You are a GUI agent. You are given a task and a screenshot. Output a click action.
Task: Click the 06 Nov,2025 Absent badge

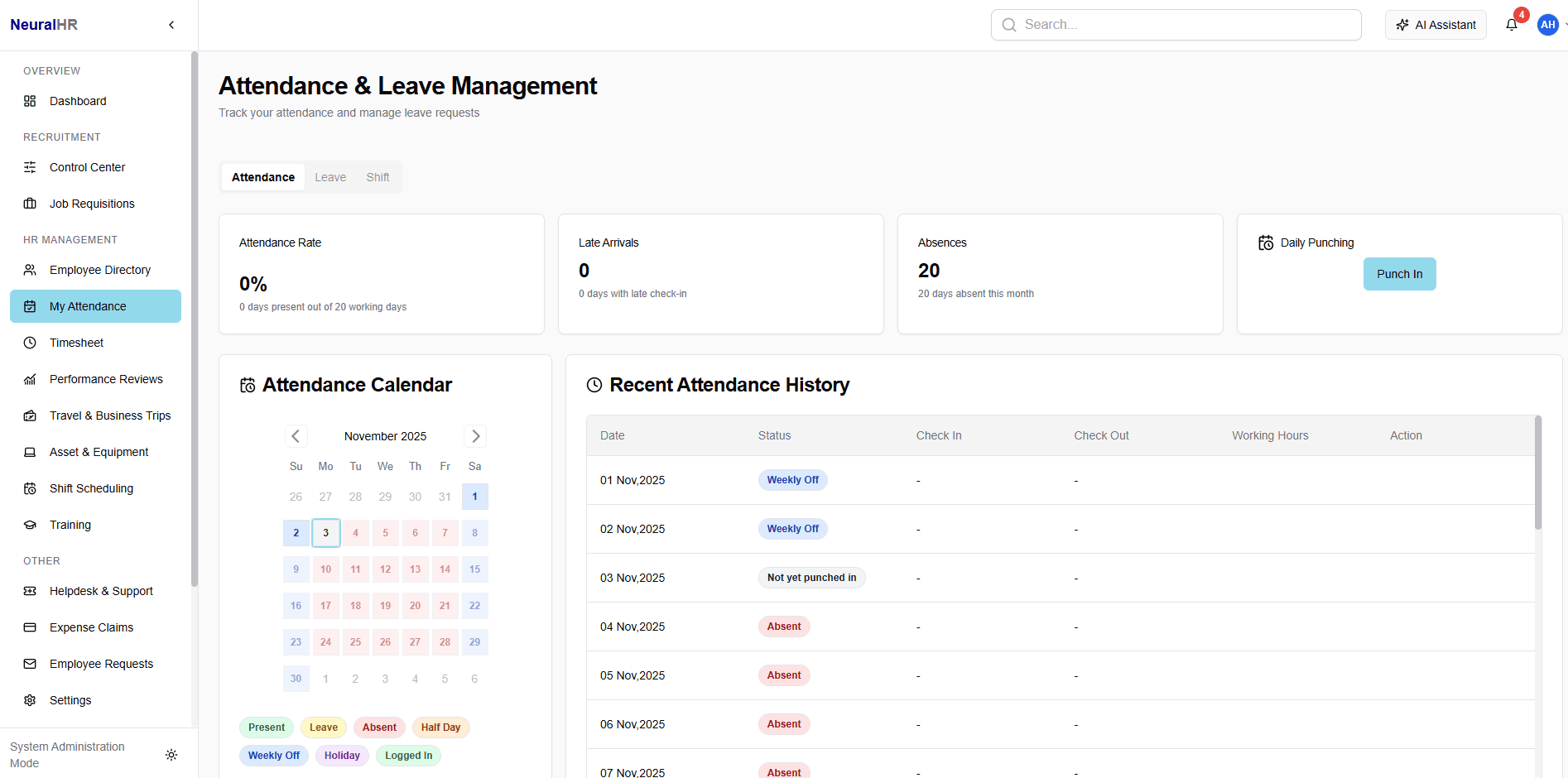click(784, 724)
